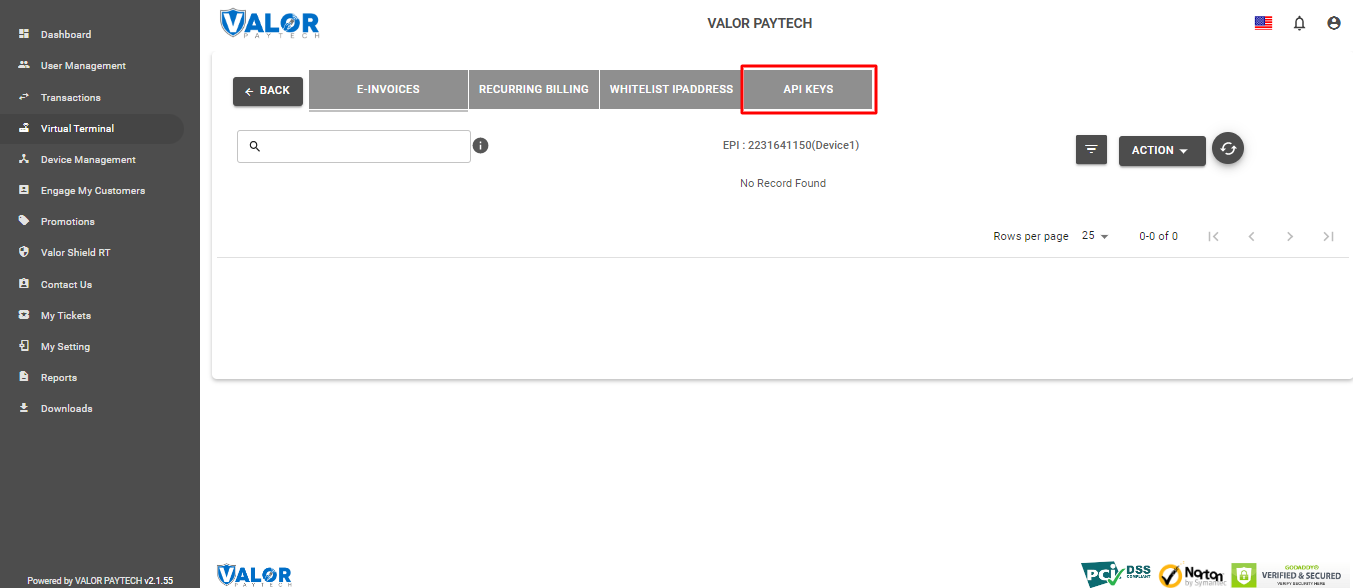
Task: Open Engage My Customers menu item
Action: point(92,190)
